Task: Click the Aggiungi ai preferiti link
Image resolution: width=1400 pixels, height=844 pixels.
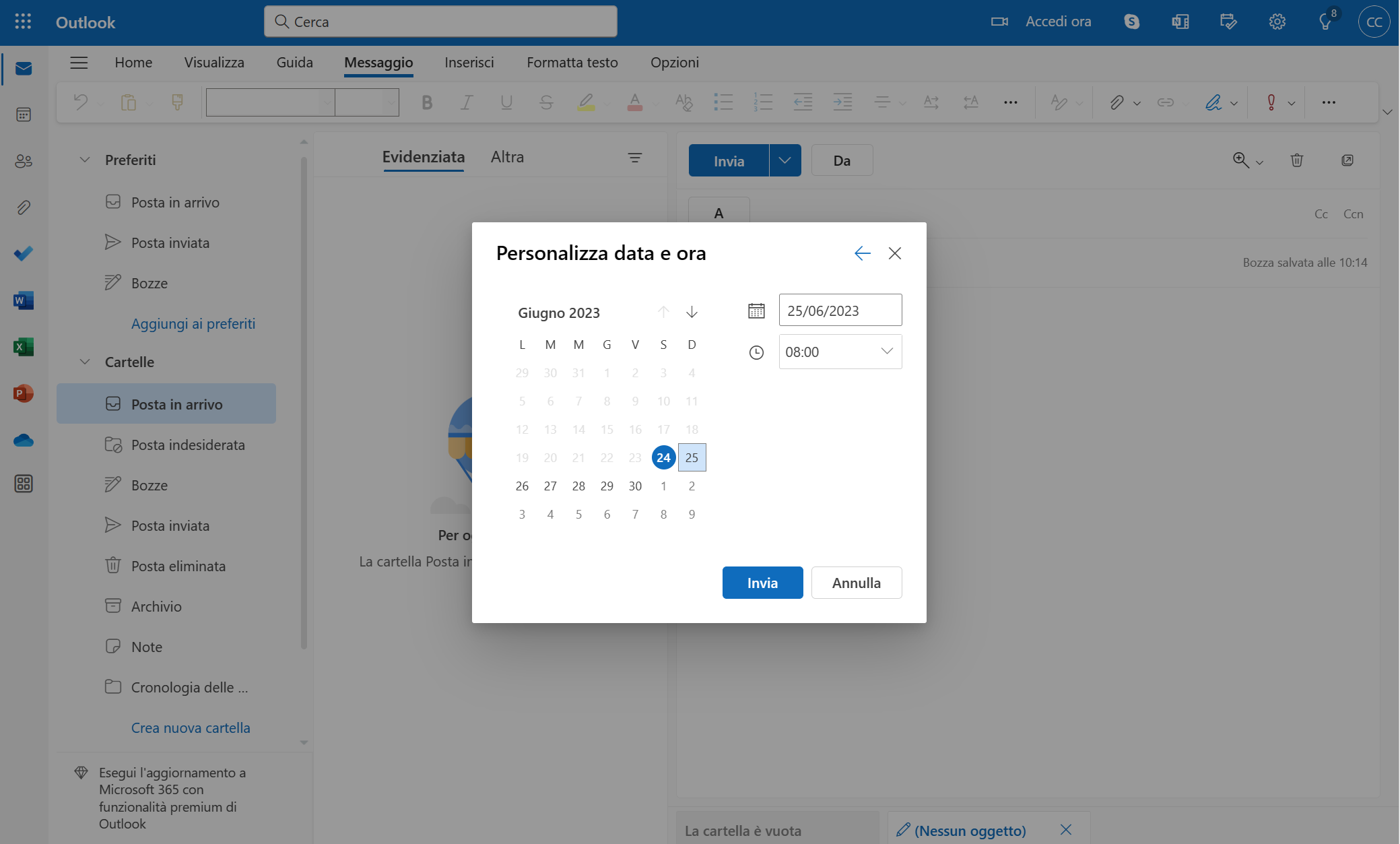Action: (x=193, y=323)
